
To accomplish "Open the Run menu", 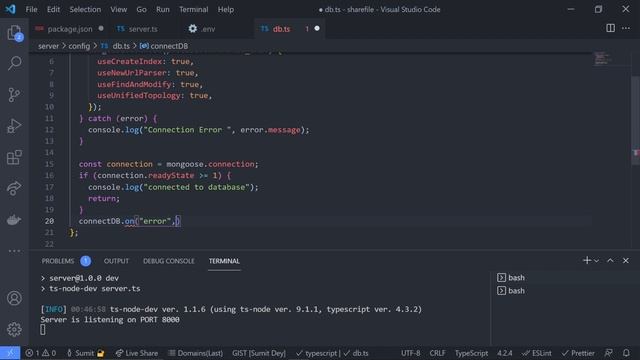I will (162, 9).
